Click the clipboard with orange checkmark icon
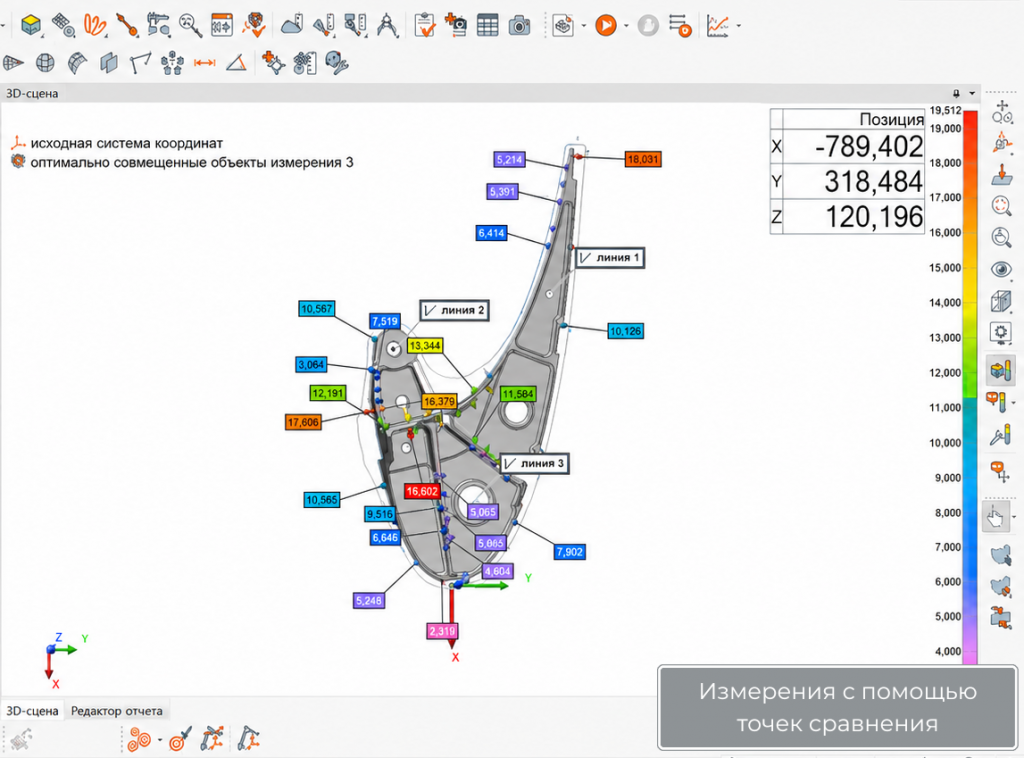This screenshot has height=758, width=1024. point(424,25)
